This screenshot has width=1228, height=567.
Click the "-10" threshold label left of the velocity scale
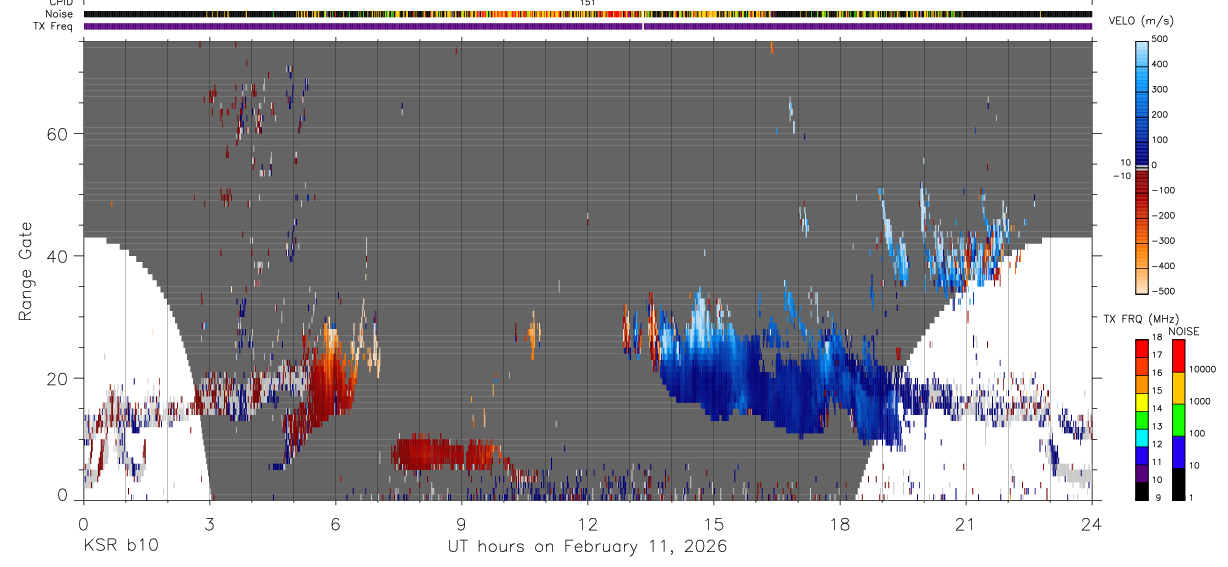pyautogui.click(x=1120, y=175)
